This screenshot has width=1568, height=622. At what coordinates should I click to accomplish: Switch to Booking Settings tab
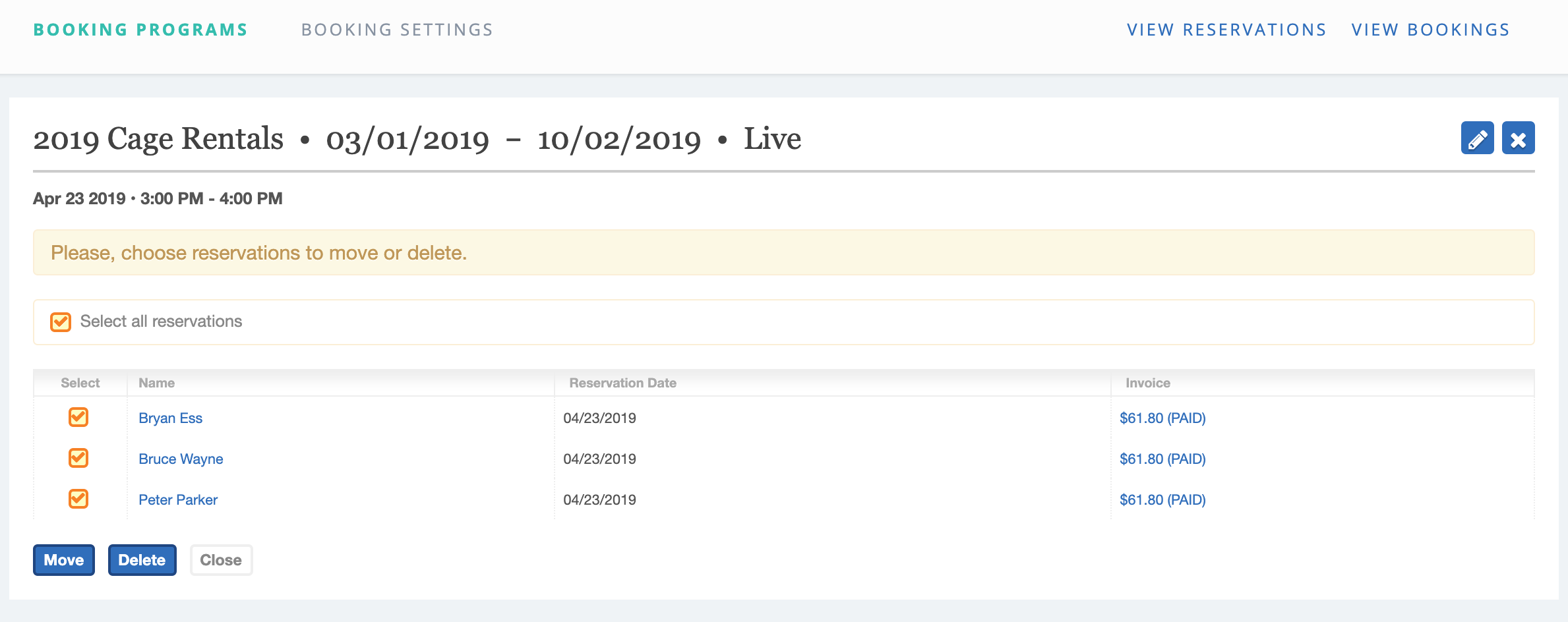tap(397, 30)
